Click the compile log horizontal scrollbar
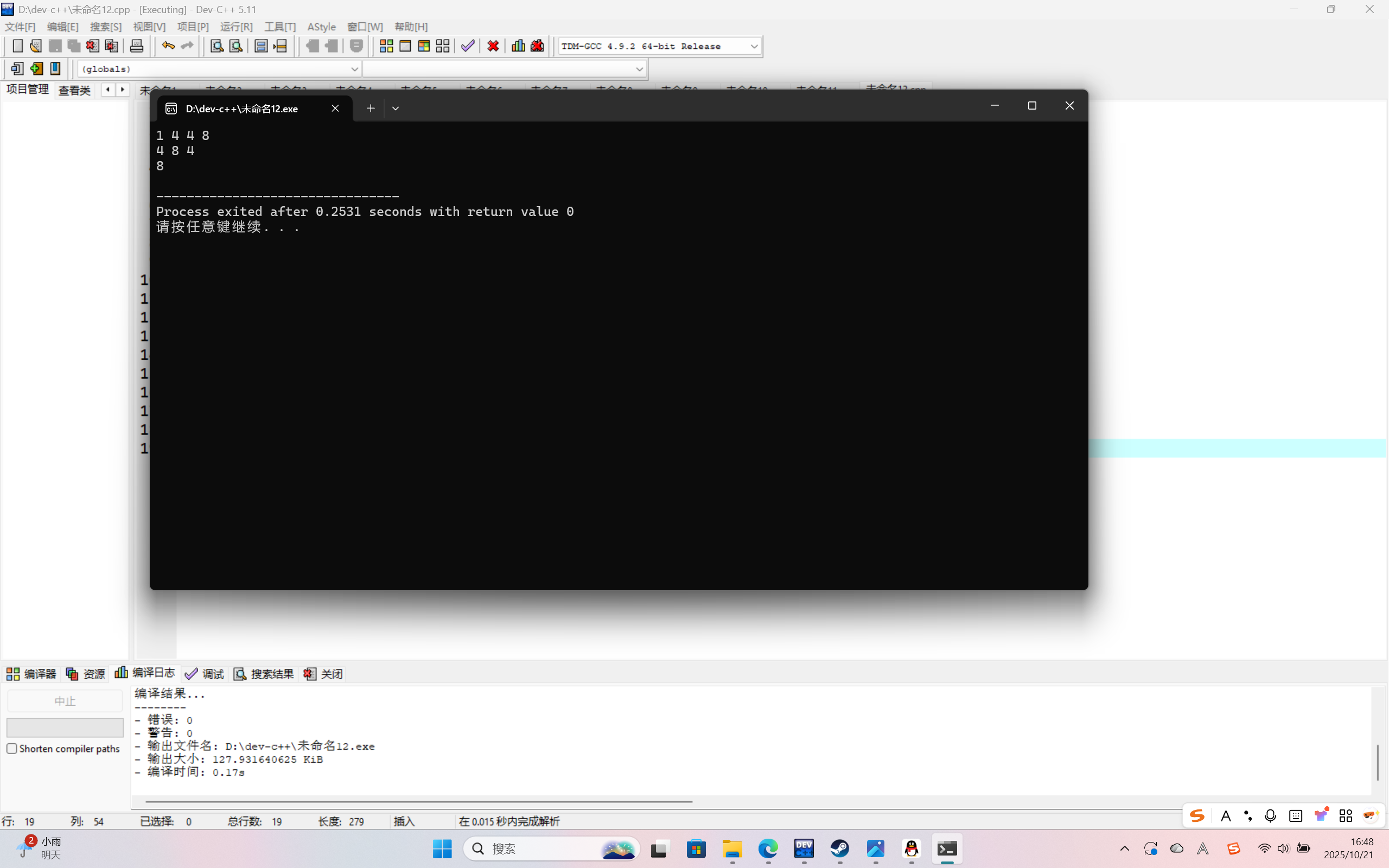Screen dimensions: 1389x868 coord(418,801)
